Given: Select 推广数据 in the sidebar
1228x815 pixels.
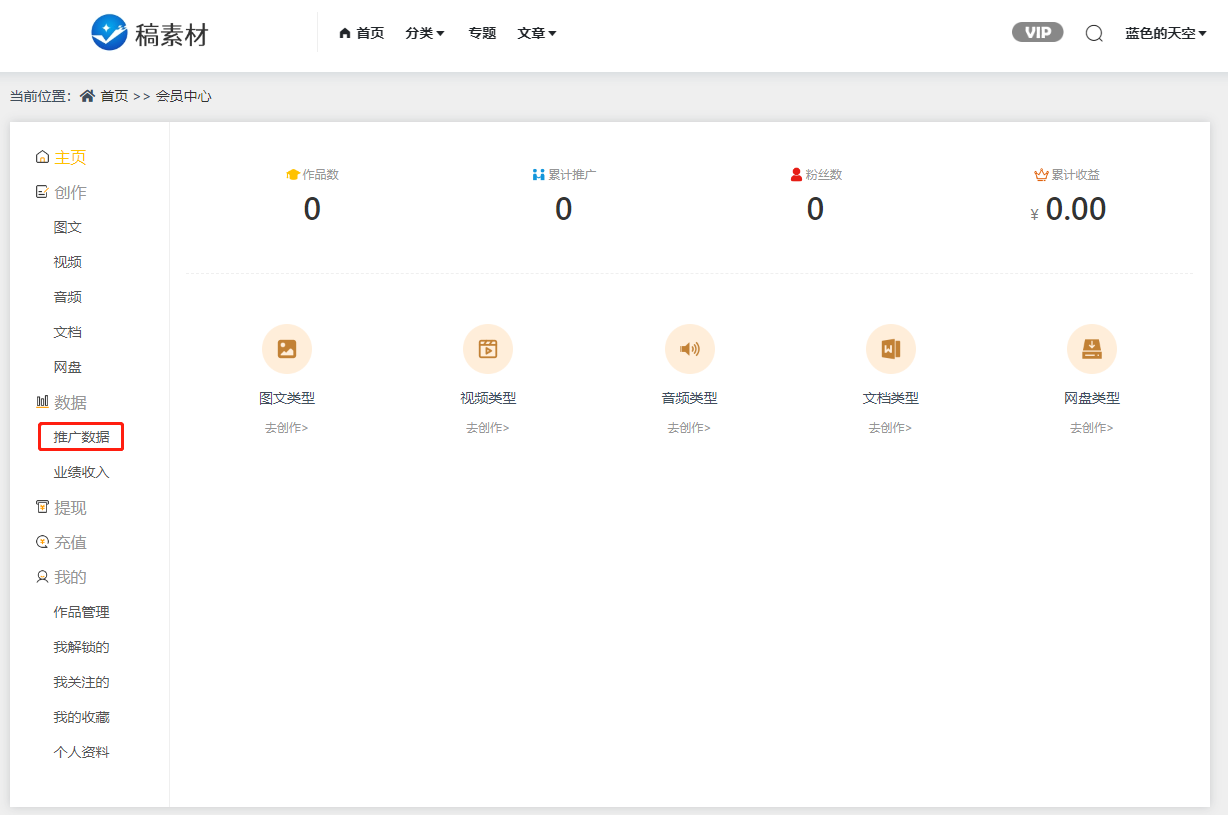Looking at the screenshot, I should click(x=81, y=437).
